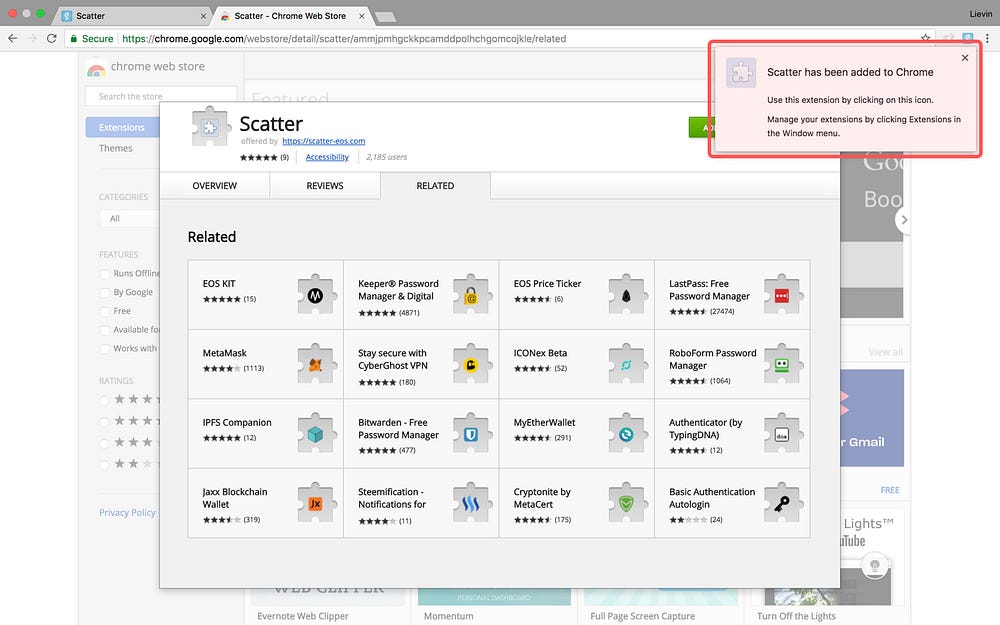The image size is (1000, 625).
Task: Open the Cryptonite by MetaCert shield icon
Action: tap(627, 503)
